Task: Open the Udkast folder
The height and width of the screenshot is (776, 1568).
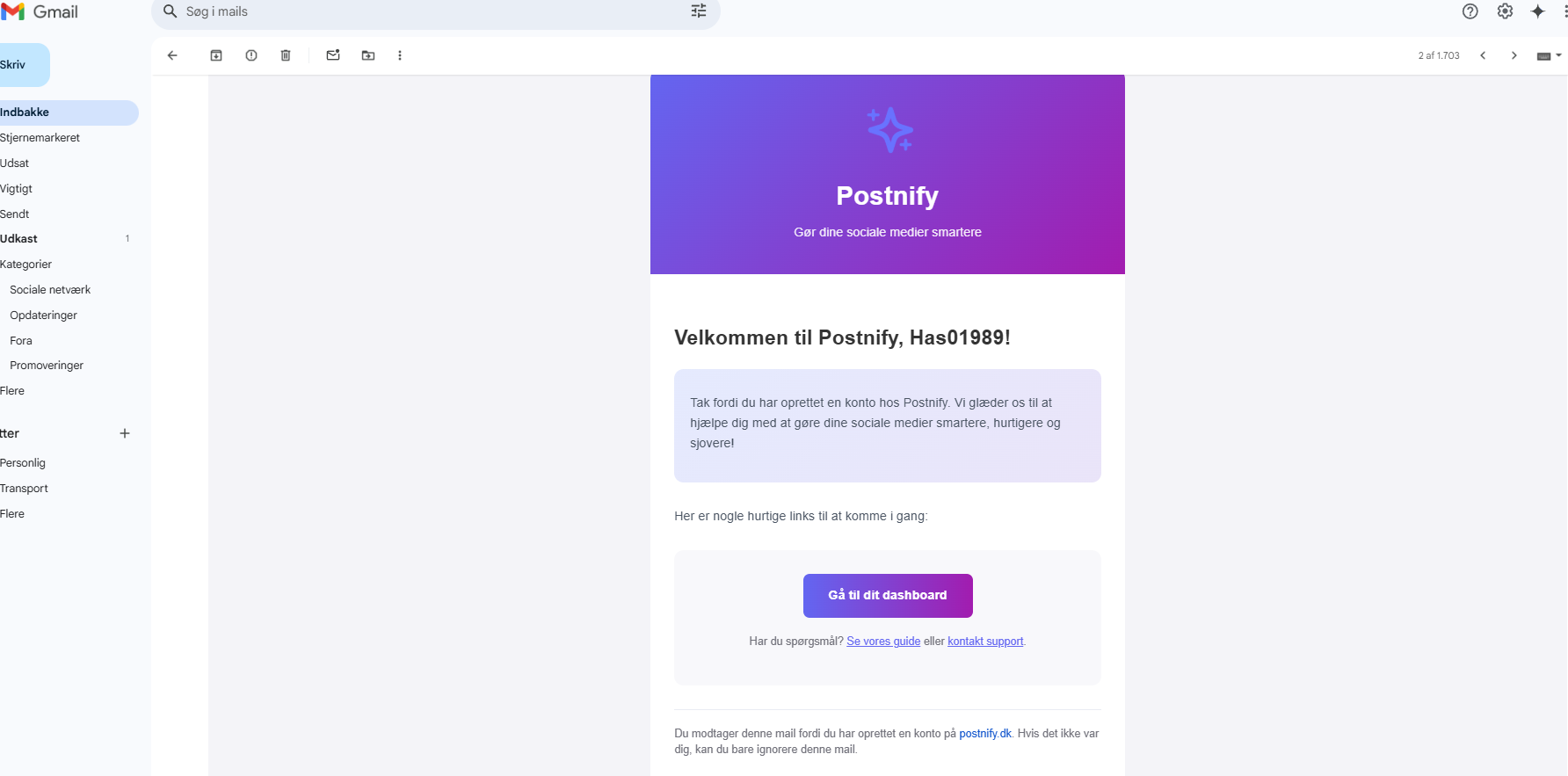Action: coord(19,239)
